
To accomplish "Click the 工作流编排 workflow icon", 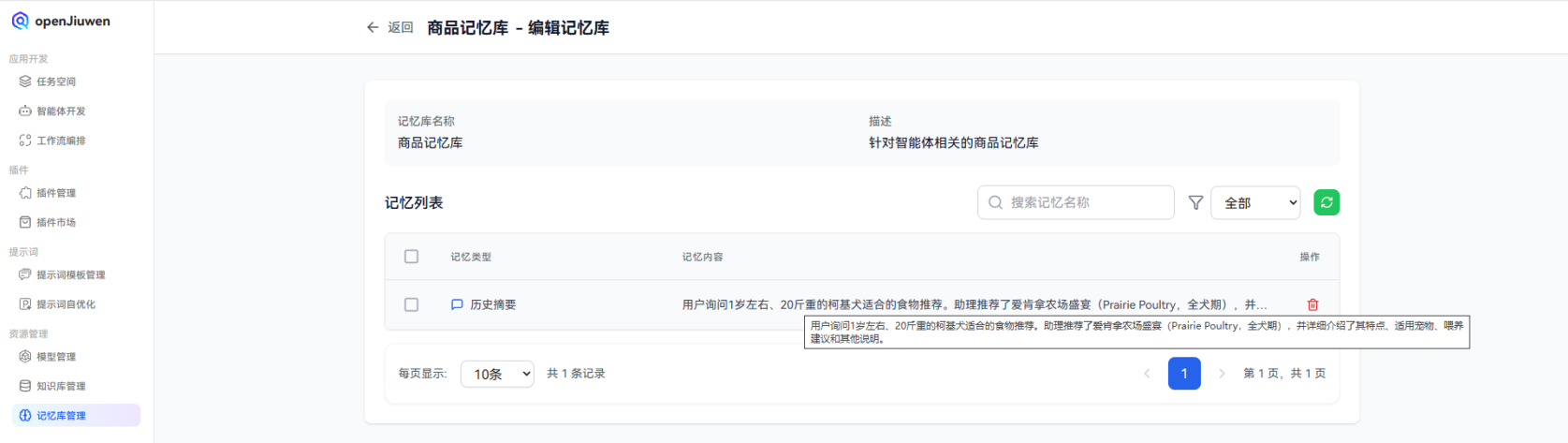I will 25,140.
